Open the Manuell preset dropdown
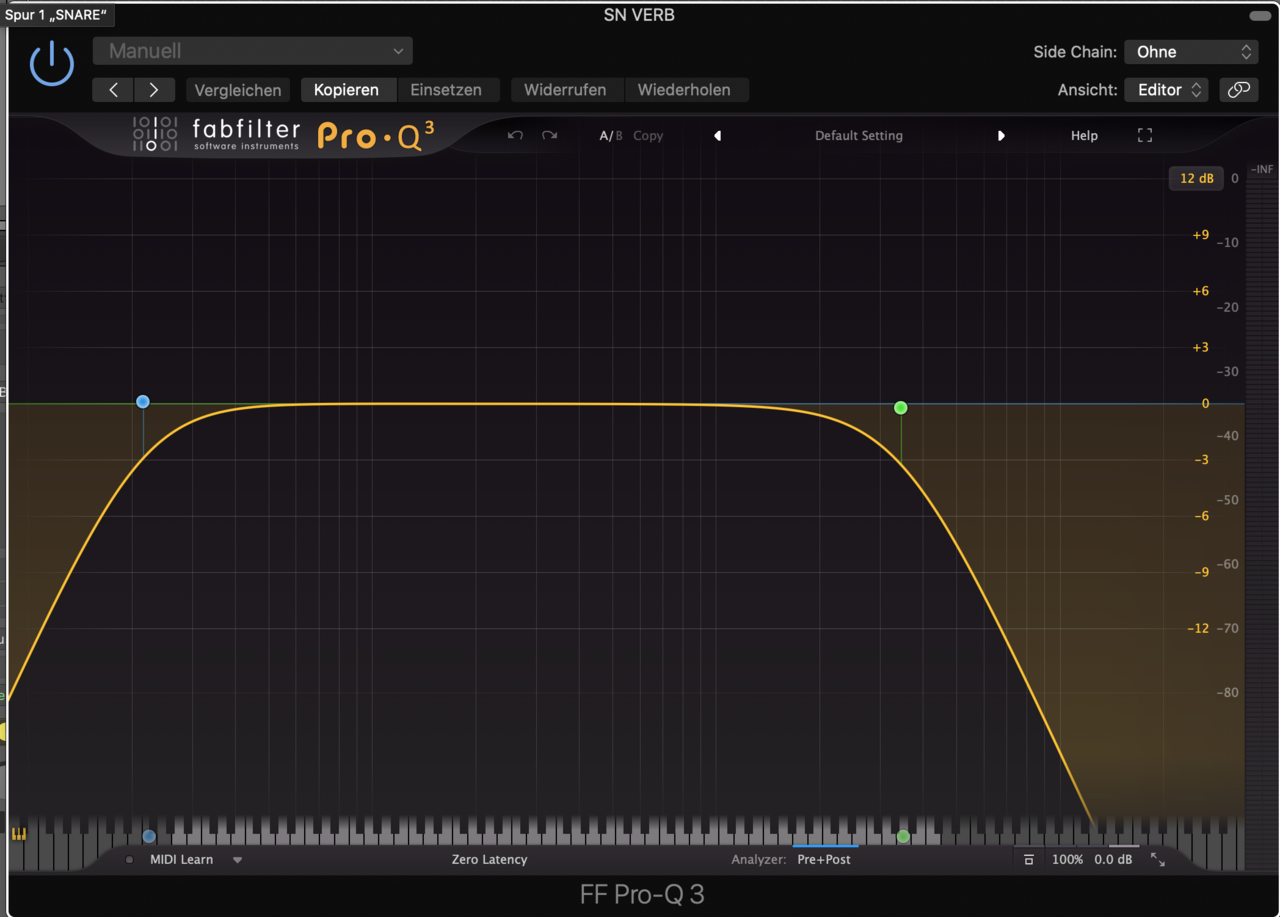 (x=252, y=51)
